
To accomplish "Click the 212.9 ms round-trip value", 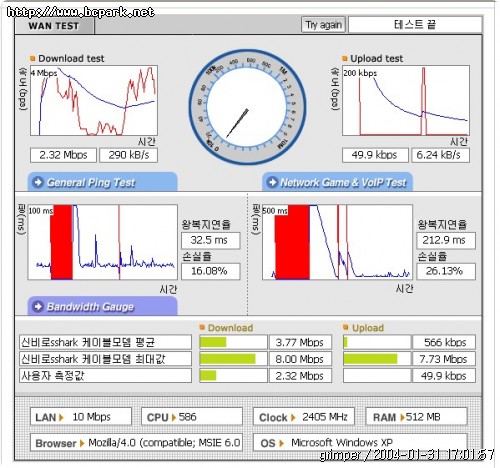I will [x=446, y=240].
